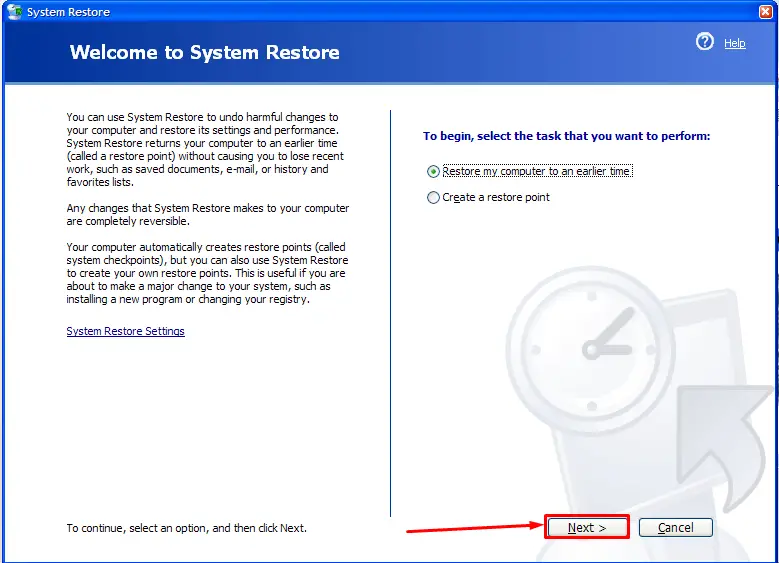Close the System Restore window

pyautogui.click(x=766, y=11)
